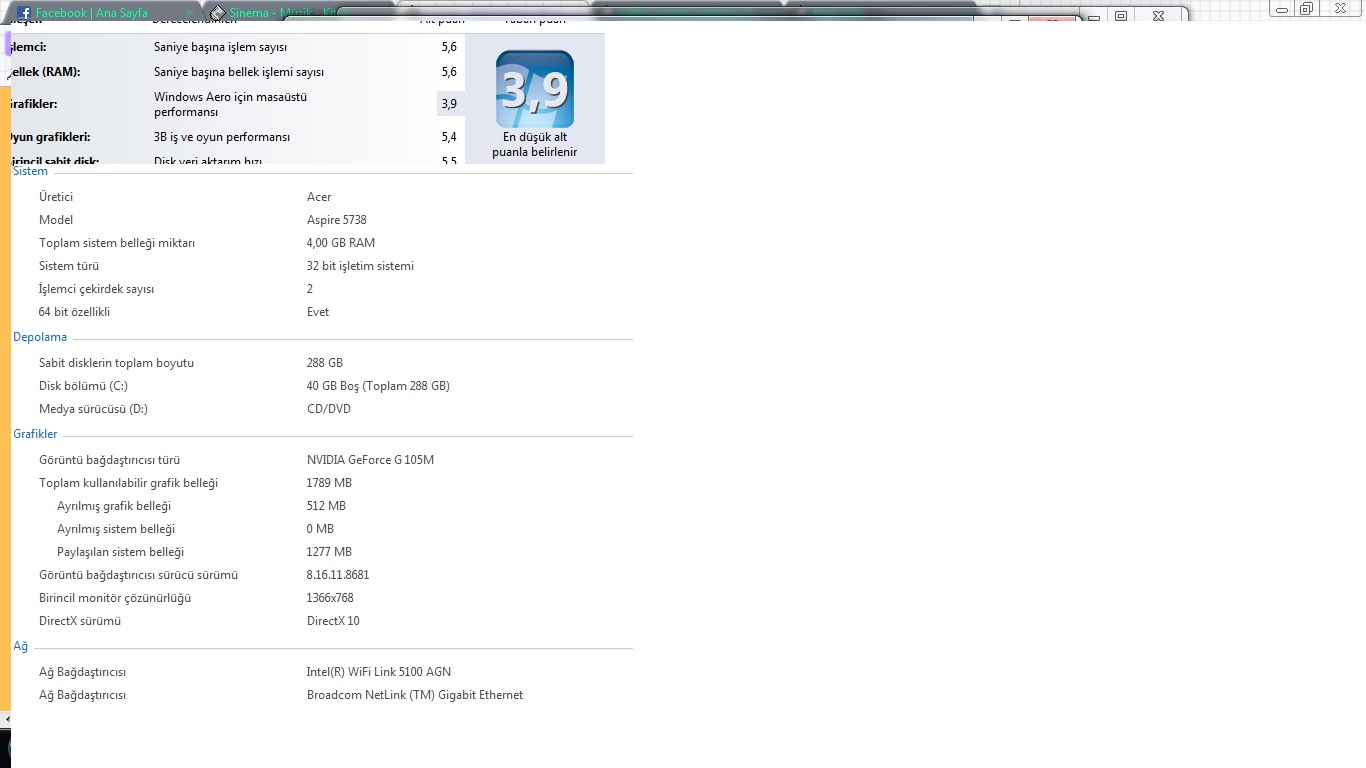The height and width of the screenshot is (768, 1366).
Task: Click the Sistem section heading
Action: coord(30,171)
